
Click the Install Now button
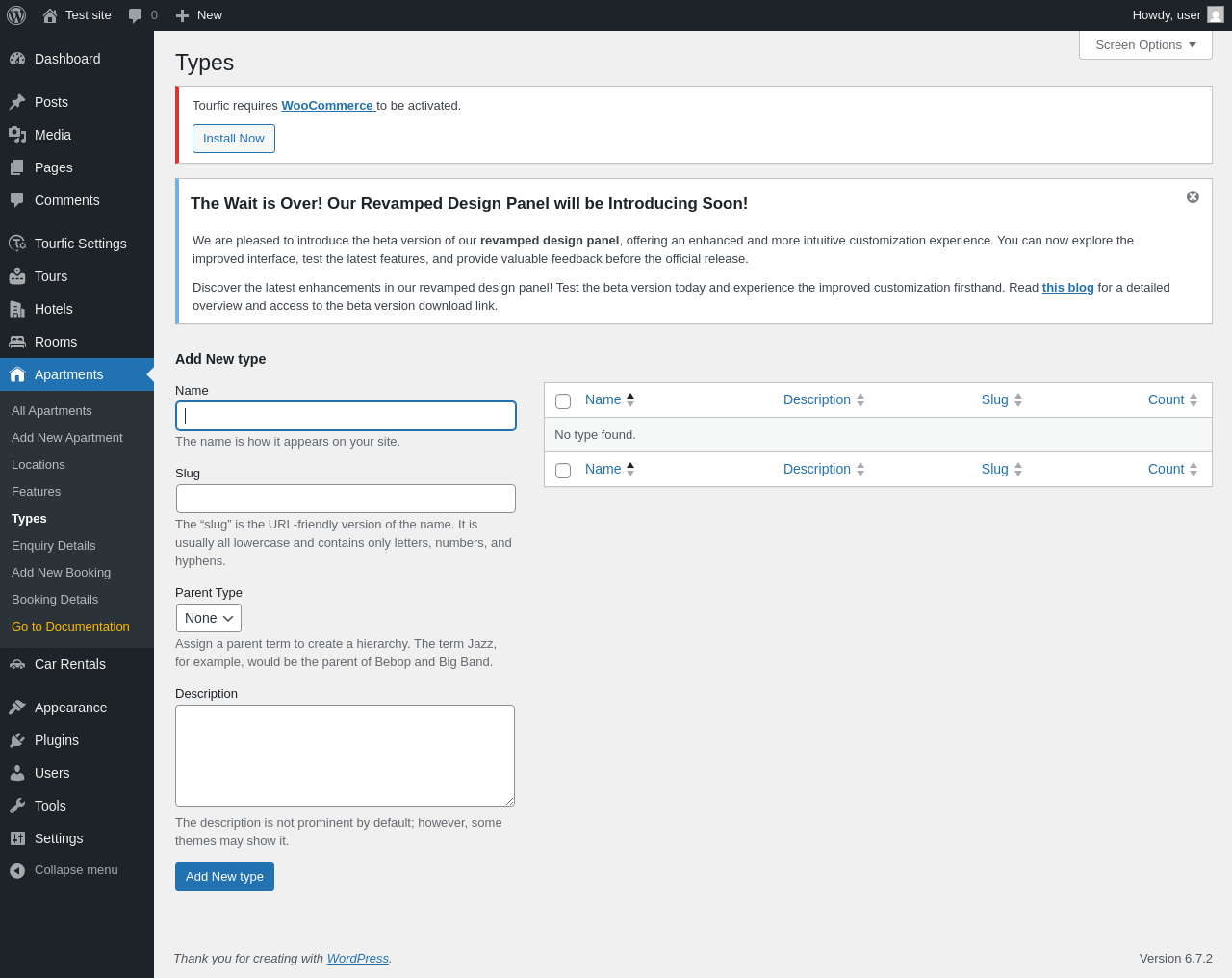pyautogui.click(x=234, y=139)
